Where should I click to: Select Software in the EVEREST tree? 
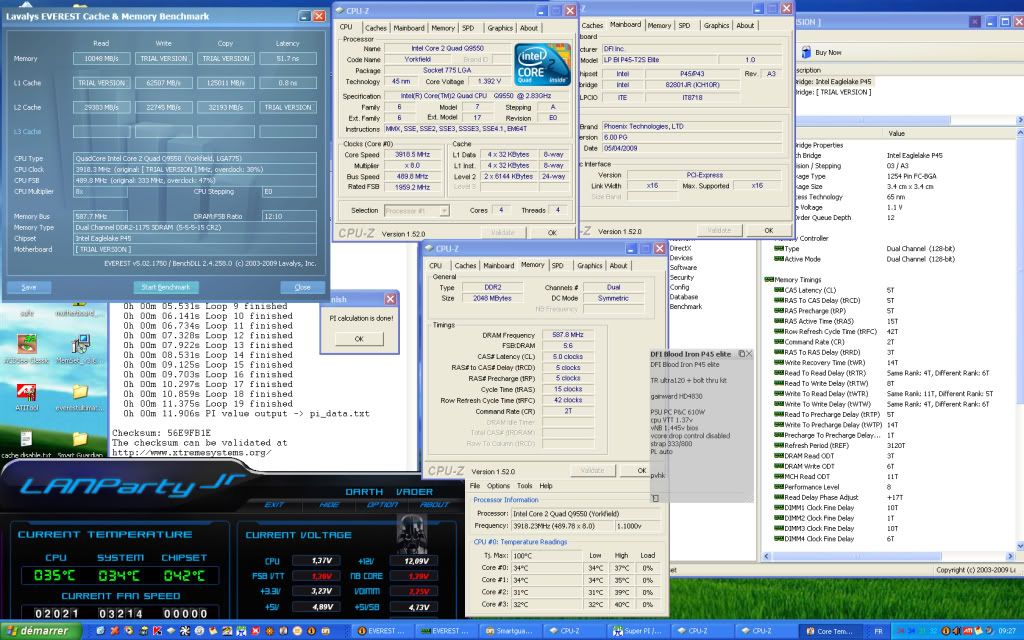683,268
